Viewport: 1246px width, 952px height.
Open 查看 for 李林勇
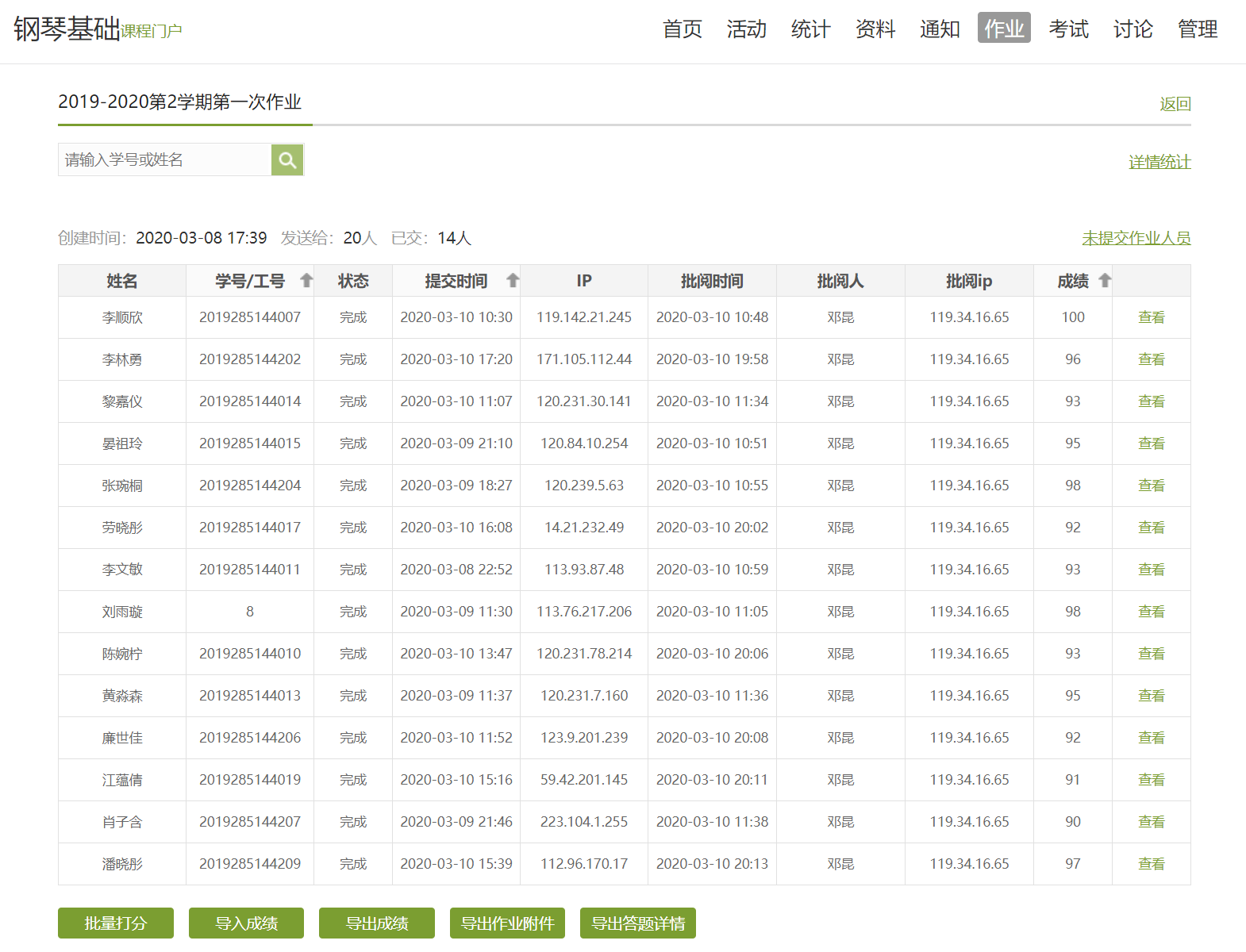click(x=1151, y=359)
